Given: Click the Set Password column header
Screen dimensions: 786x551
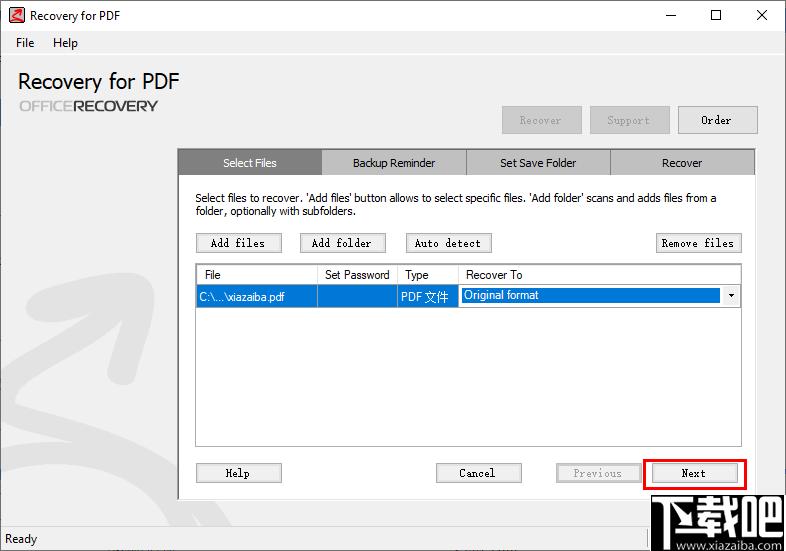Looking at the screenshot, I should tap(357, 275).
